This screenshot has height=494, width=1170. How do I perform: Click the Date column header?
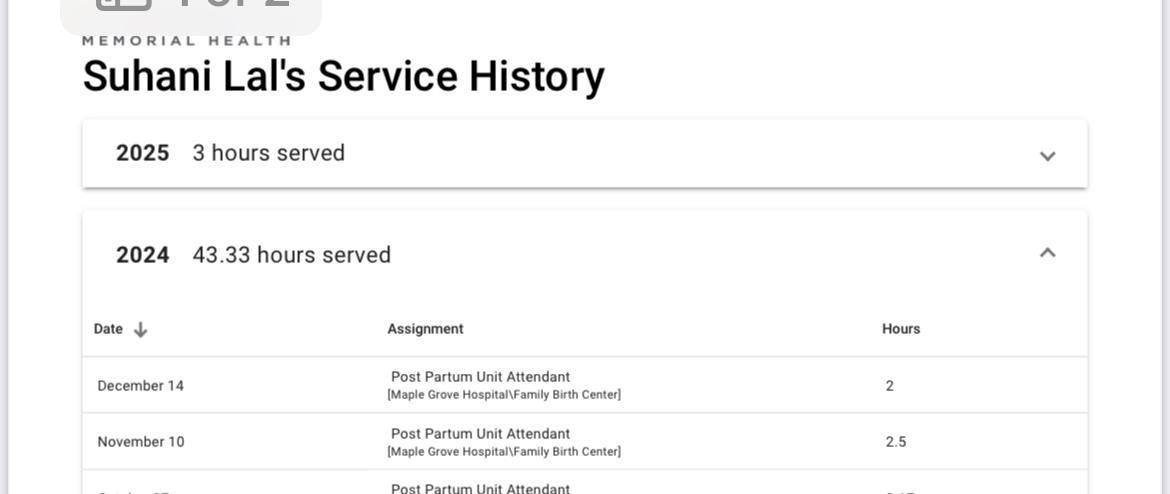click(x=108, y=329)
